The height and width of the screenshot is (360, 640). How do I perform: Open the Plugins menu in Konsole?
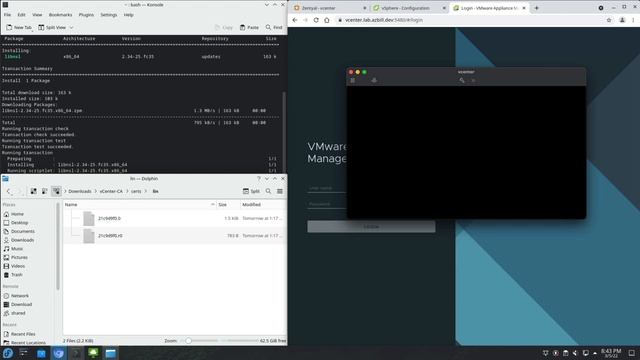click(86, 15)
